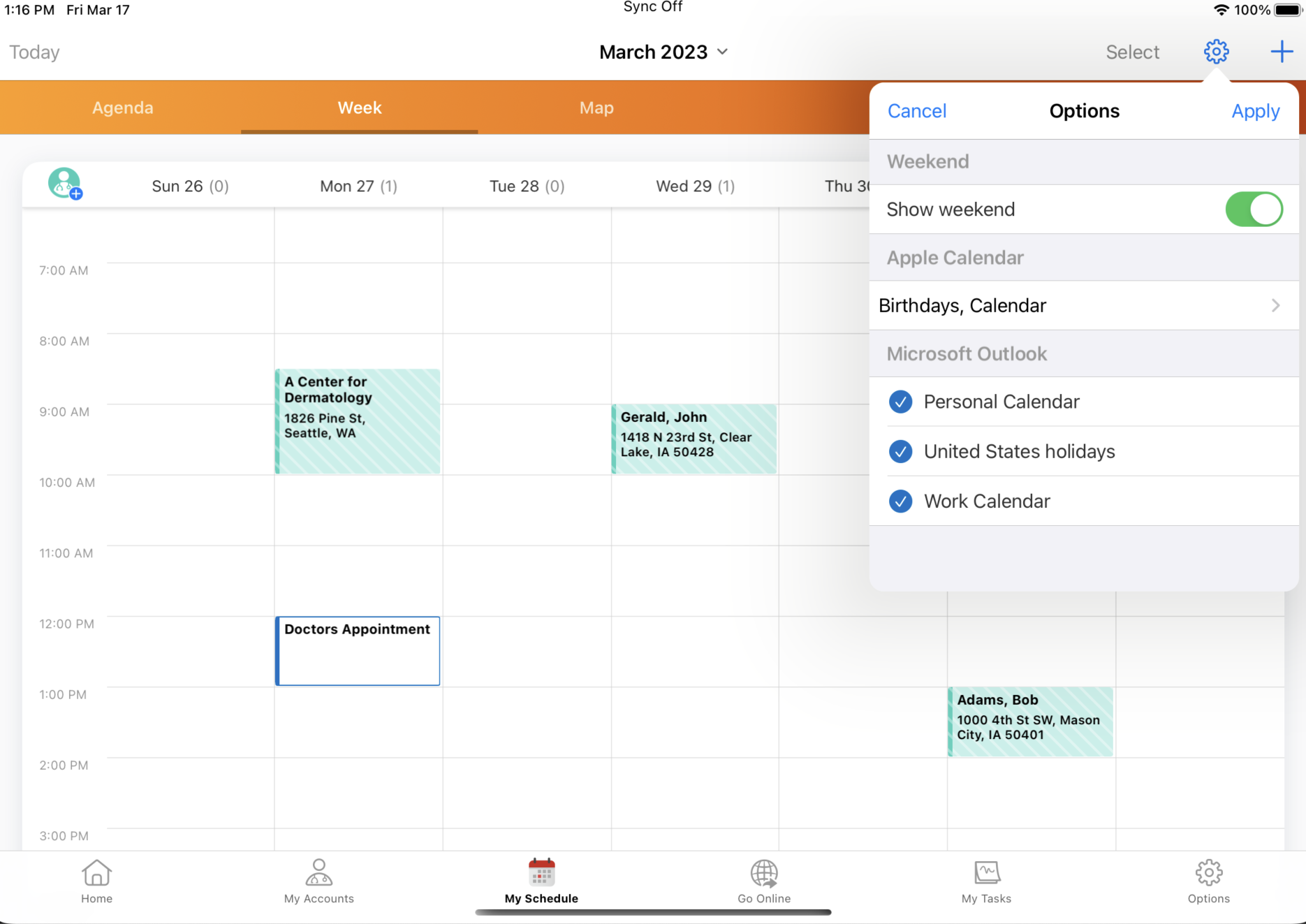
Task: Open Options gear in bottom bar
Action: (x=1208, y=881)
